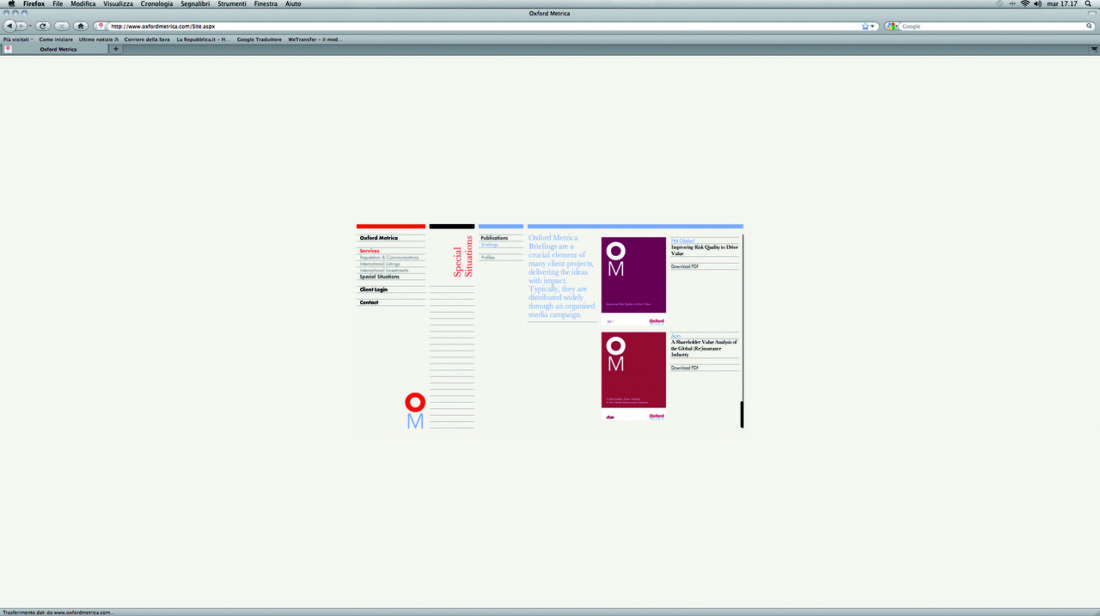
Task: Open the Finestra menu
Action: click(265, 4)
